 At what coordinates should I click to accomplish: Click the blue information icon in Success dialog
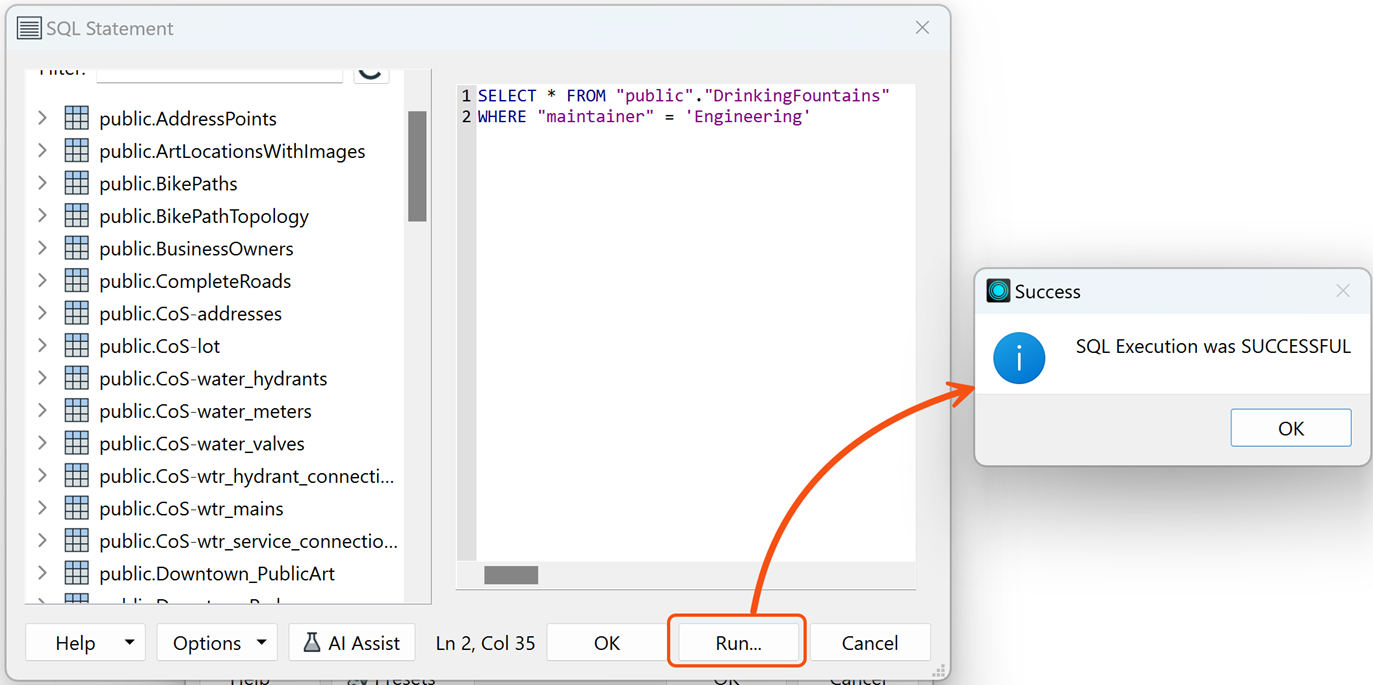(1019, 358)
